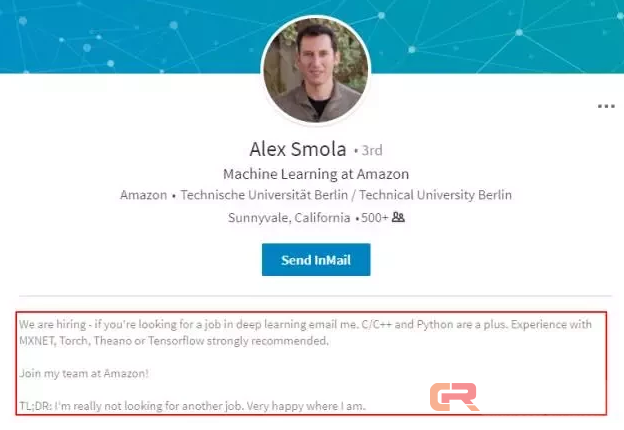624x430 pixels.
Task: Click the connections people icon
Action: click(398, 217)
